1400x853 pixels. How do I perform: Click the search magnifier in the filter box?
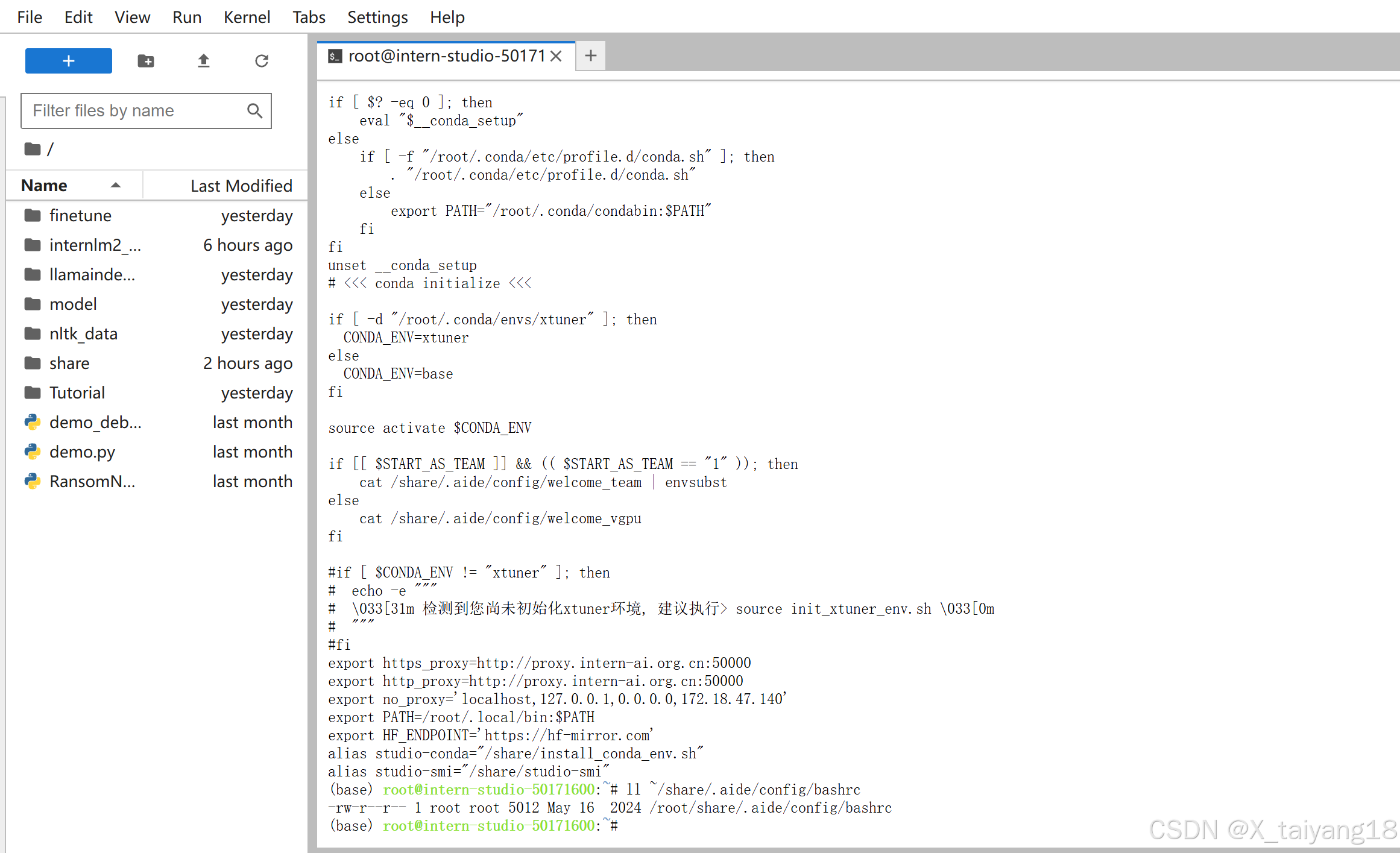(254, 111)
